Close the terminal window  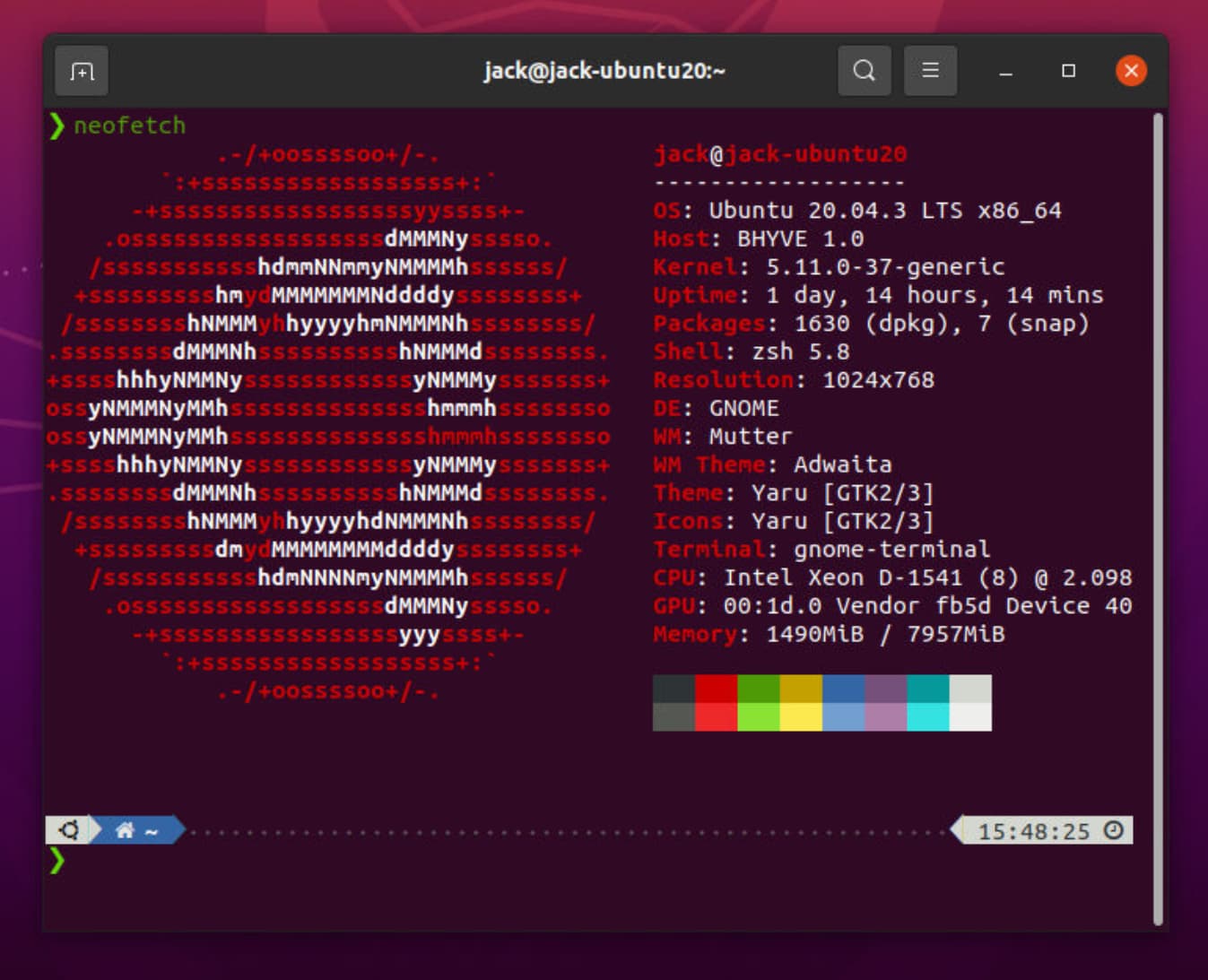click(1131, 71)
